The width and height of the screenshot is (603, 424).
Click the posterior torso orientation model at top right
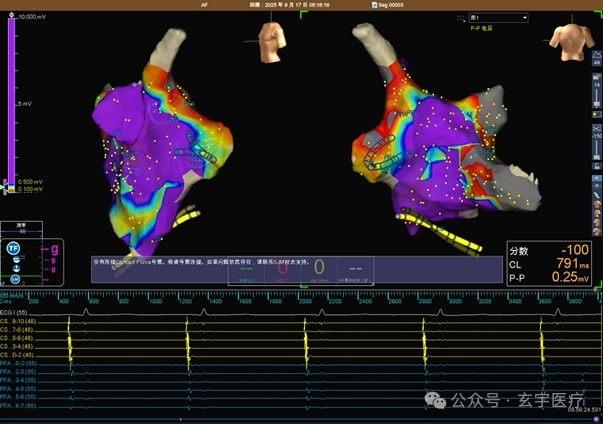571,42
